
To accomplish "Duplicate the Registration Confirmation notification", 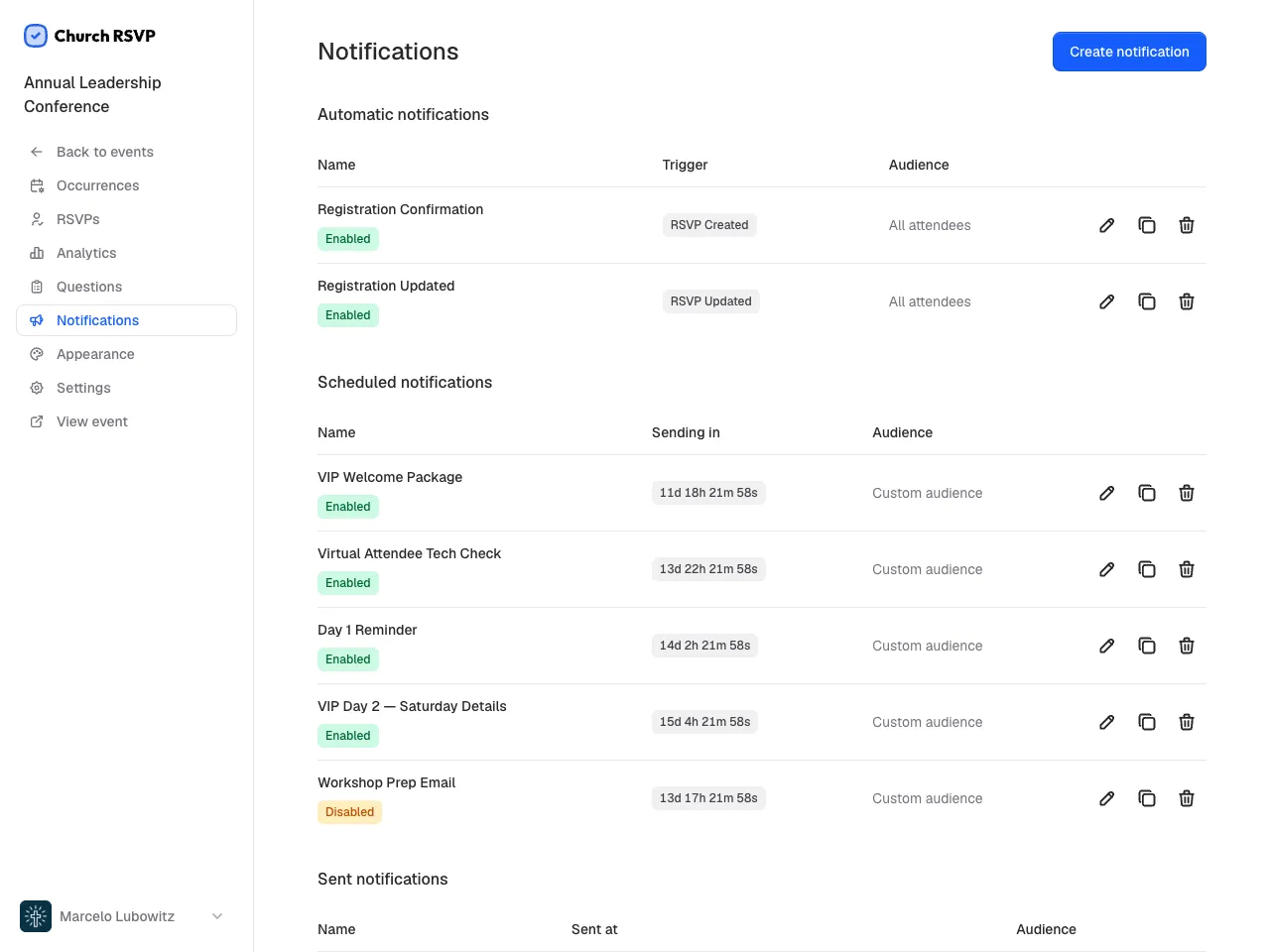I will pyautogui.click(x=1147, y=225).
